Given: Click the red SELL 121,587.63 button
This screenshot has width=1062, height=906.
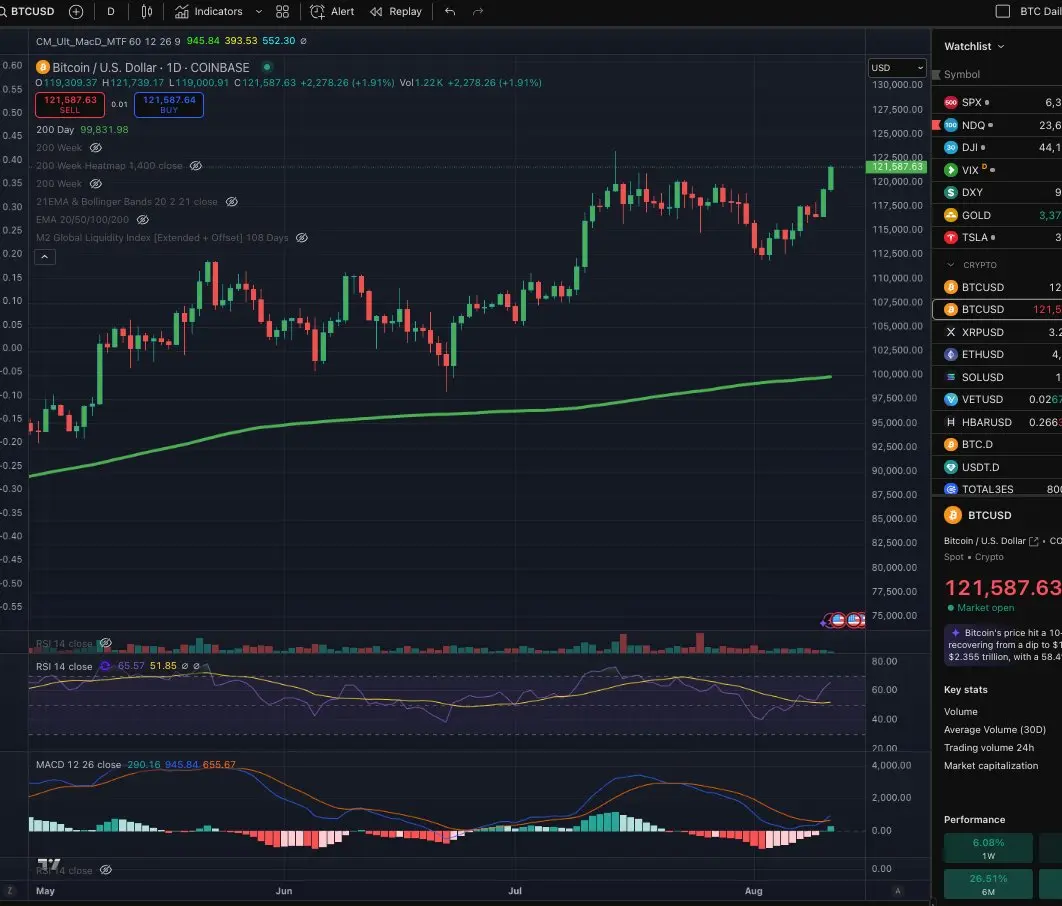Looking at the screenshot, I should point(70,104).
